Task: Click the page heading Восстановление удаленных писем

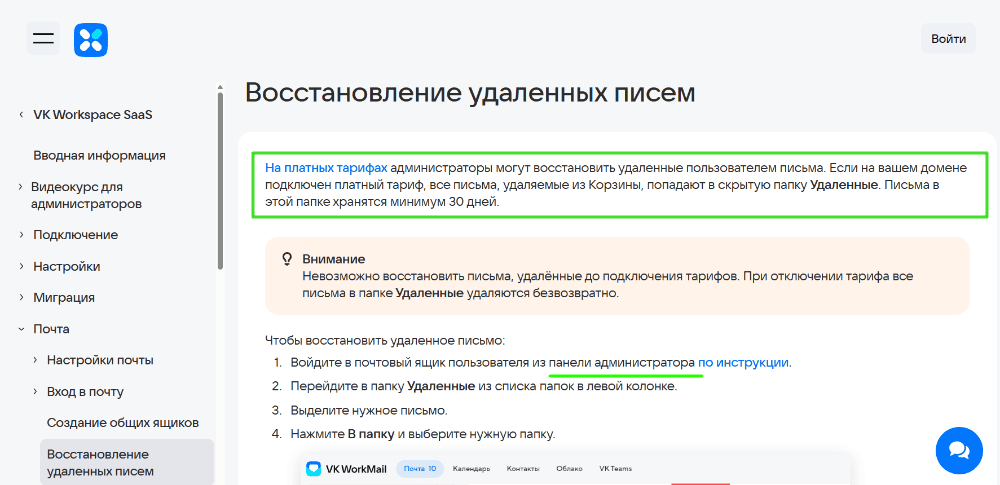Action: tap(470, 93)
